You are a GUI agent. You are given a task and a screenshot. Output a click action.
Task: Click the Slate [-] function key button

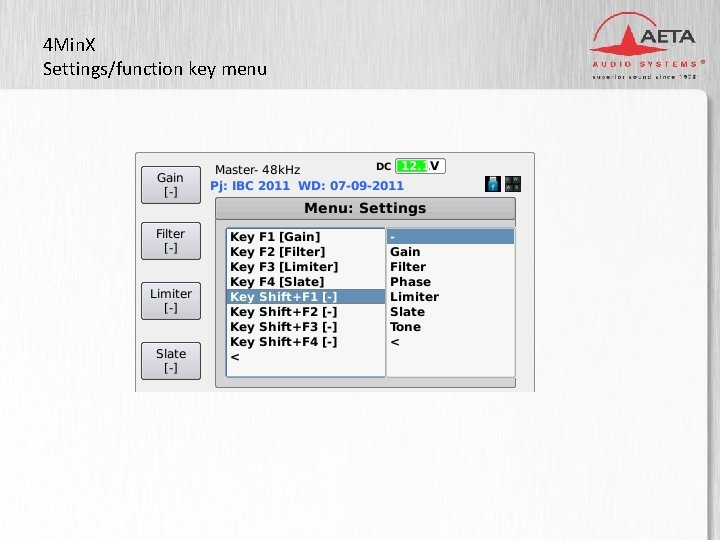point(171,361)
